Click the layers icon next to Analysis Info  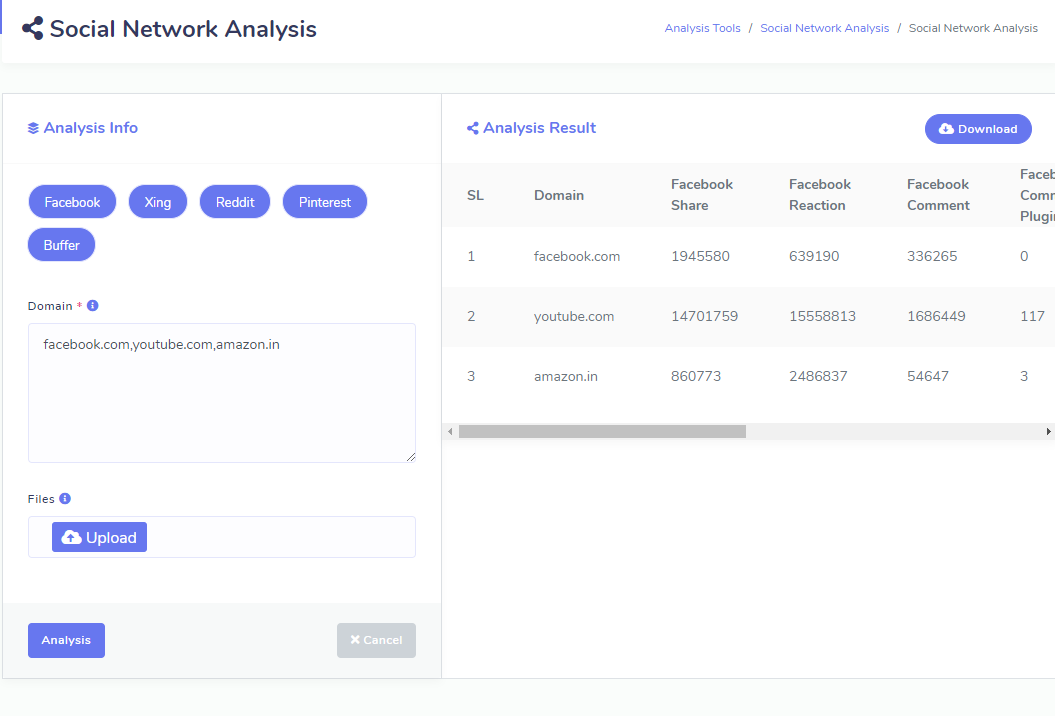coord(33,128)
